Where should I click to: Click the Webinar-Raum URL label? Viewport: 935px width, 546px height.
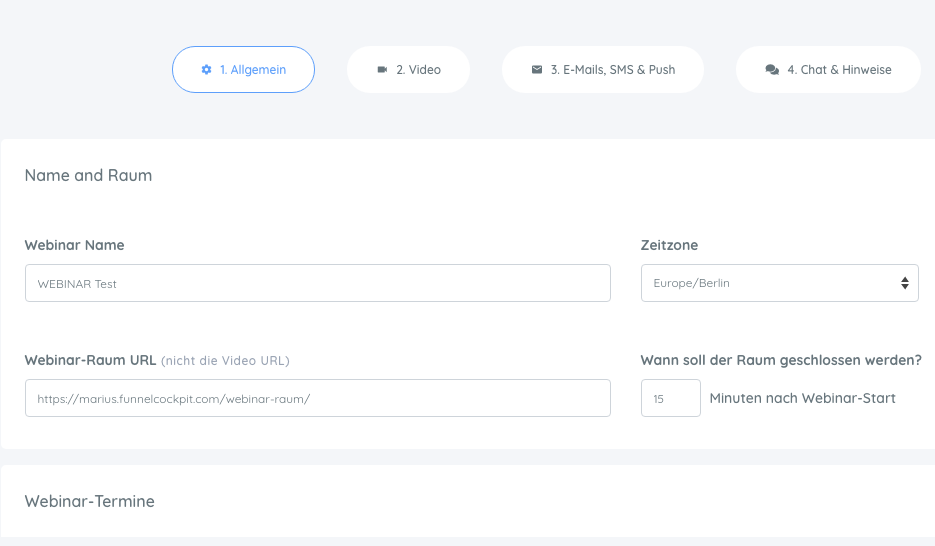[x=90, y=361]
